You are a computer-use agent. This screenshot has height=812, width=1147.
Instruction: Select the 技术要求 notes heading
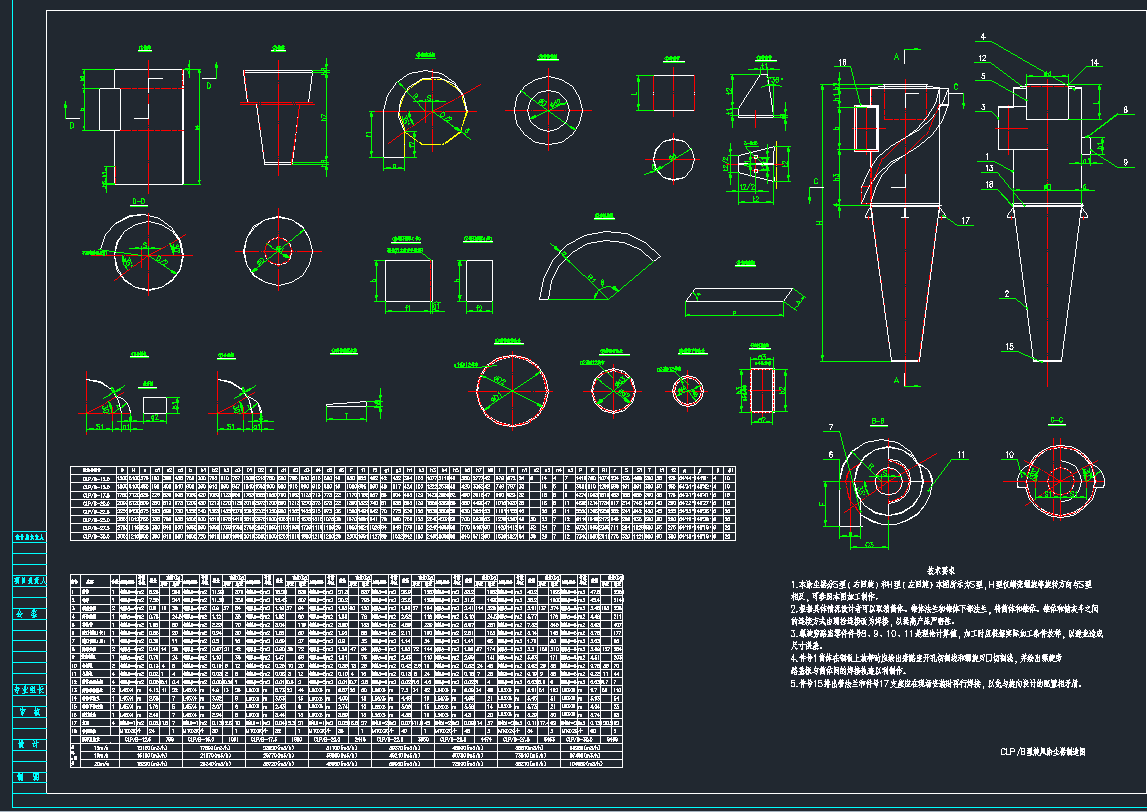[x=941, y=569]
